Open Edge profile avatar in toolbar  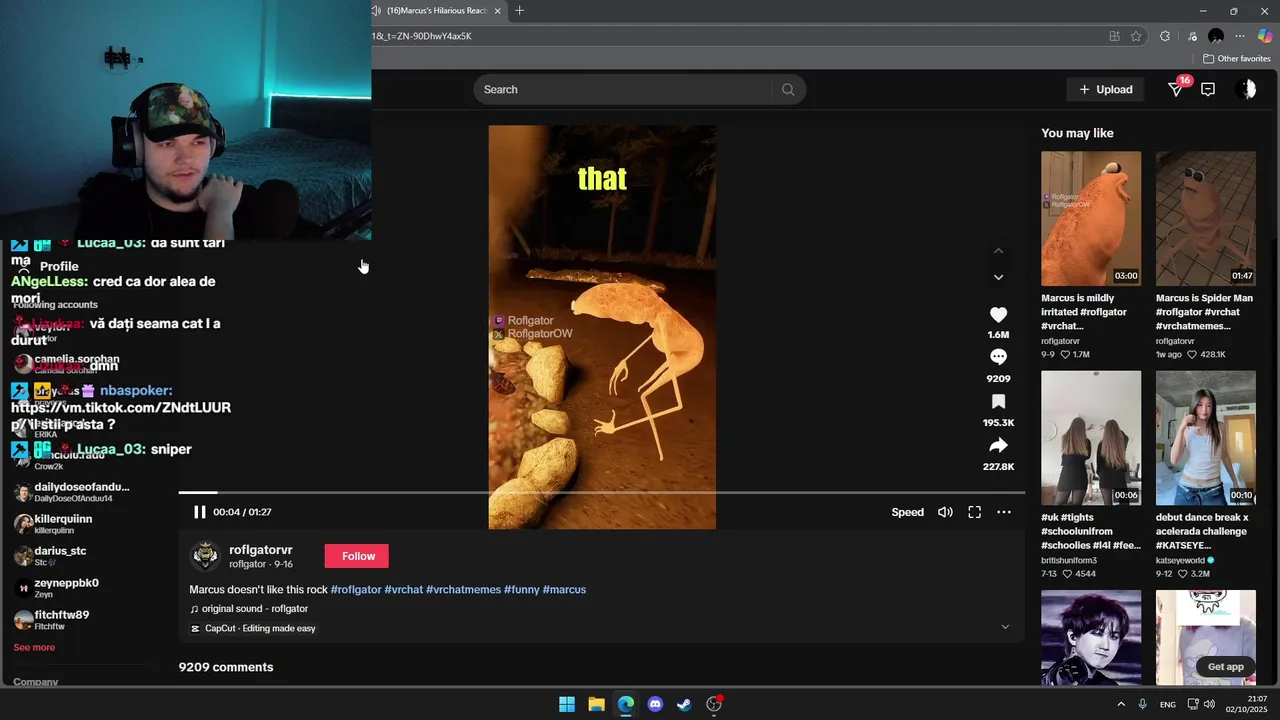coord(1216,36)
